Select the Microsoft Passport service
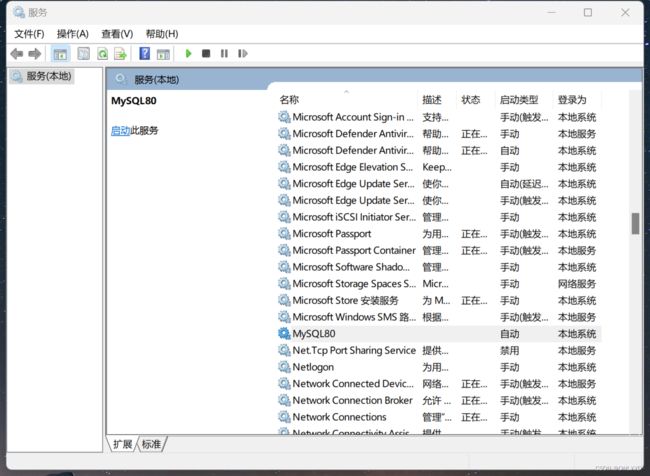 439,234
